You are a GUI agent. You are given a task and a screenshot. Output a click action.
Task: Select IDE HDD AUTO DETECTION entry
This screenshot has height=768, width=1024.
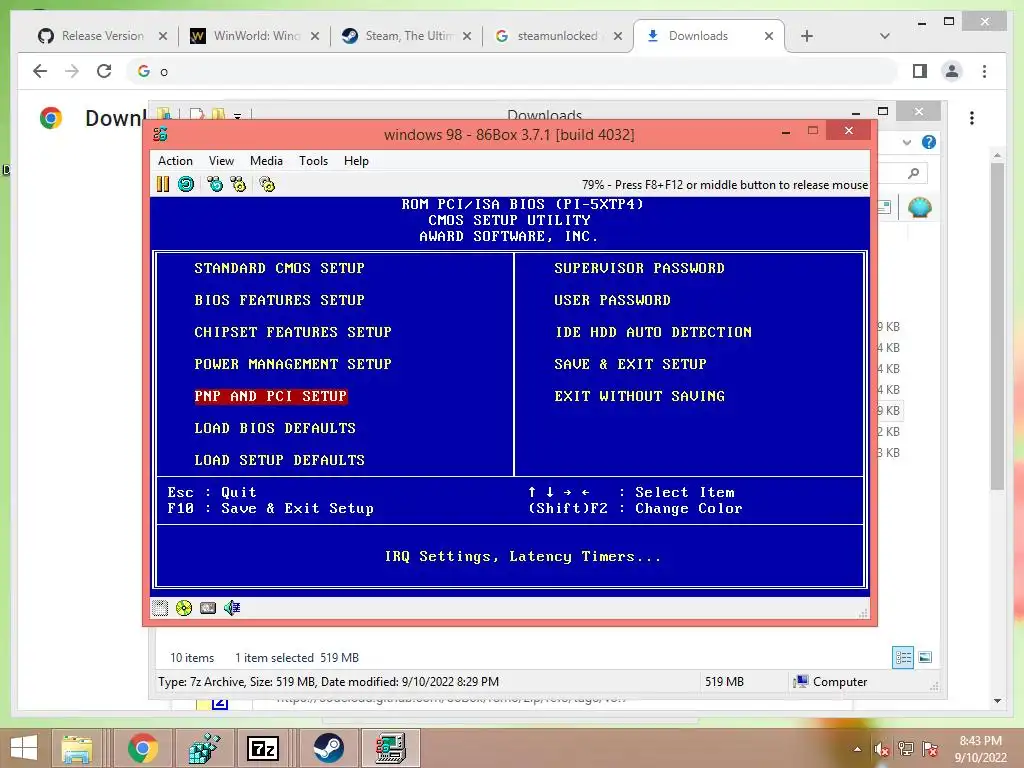pos(653,332)
